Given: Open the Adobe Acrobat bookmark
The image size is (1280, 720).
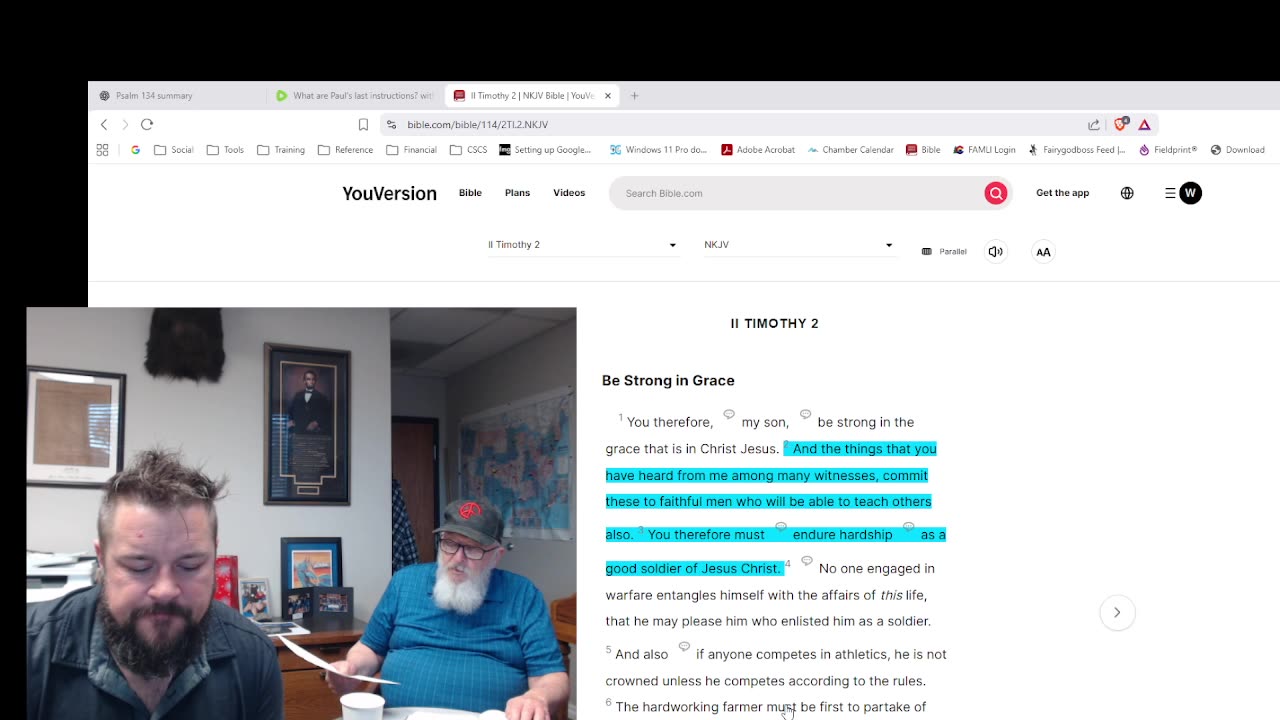Looking at the screenshot, I should click(x=758, y=150).
